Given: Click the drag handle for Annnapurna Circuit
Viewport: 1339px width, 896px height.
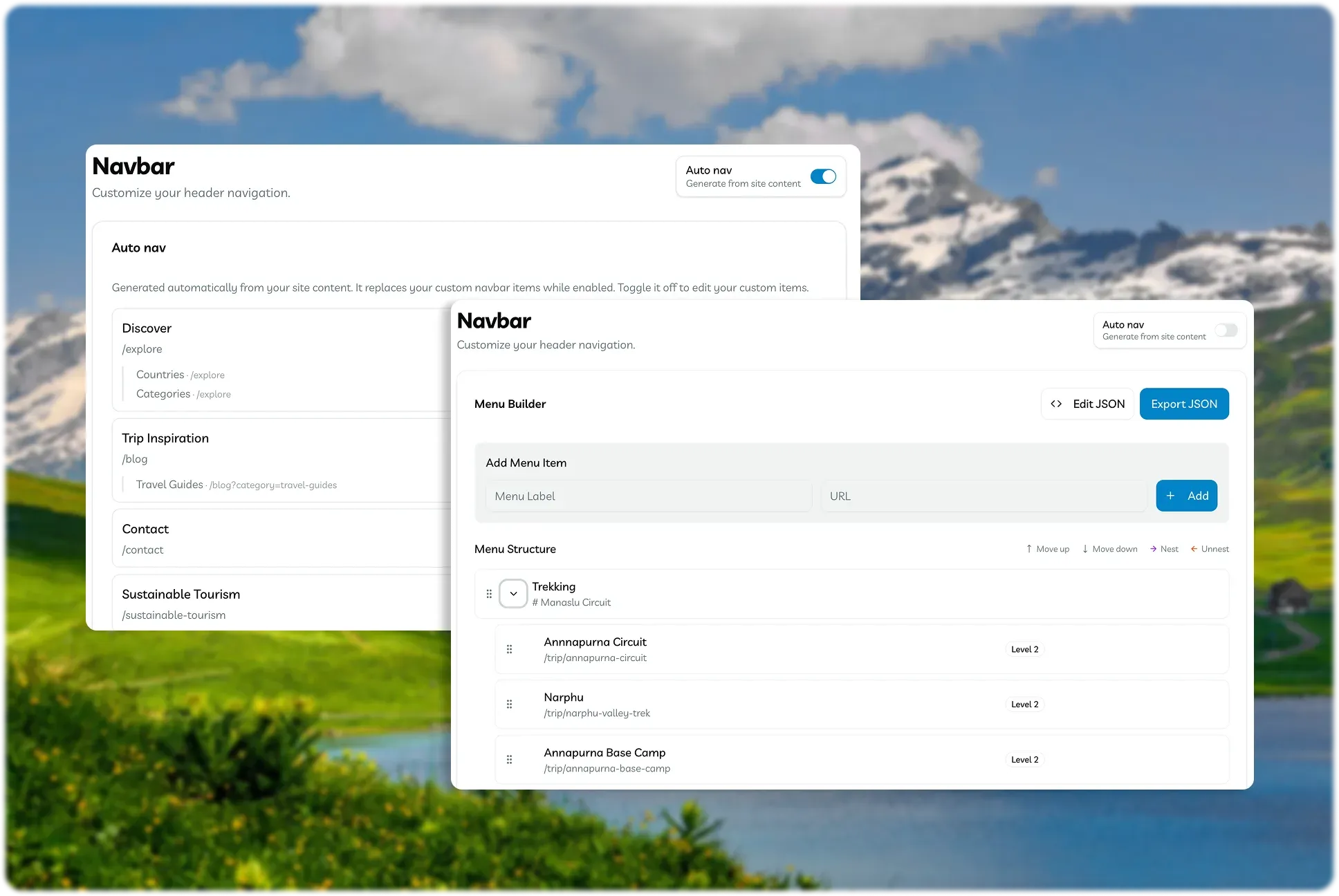Looking at the screenshot, I should coord(509,649).
